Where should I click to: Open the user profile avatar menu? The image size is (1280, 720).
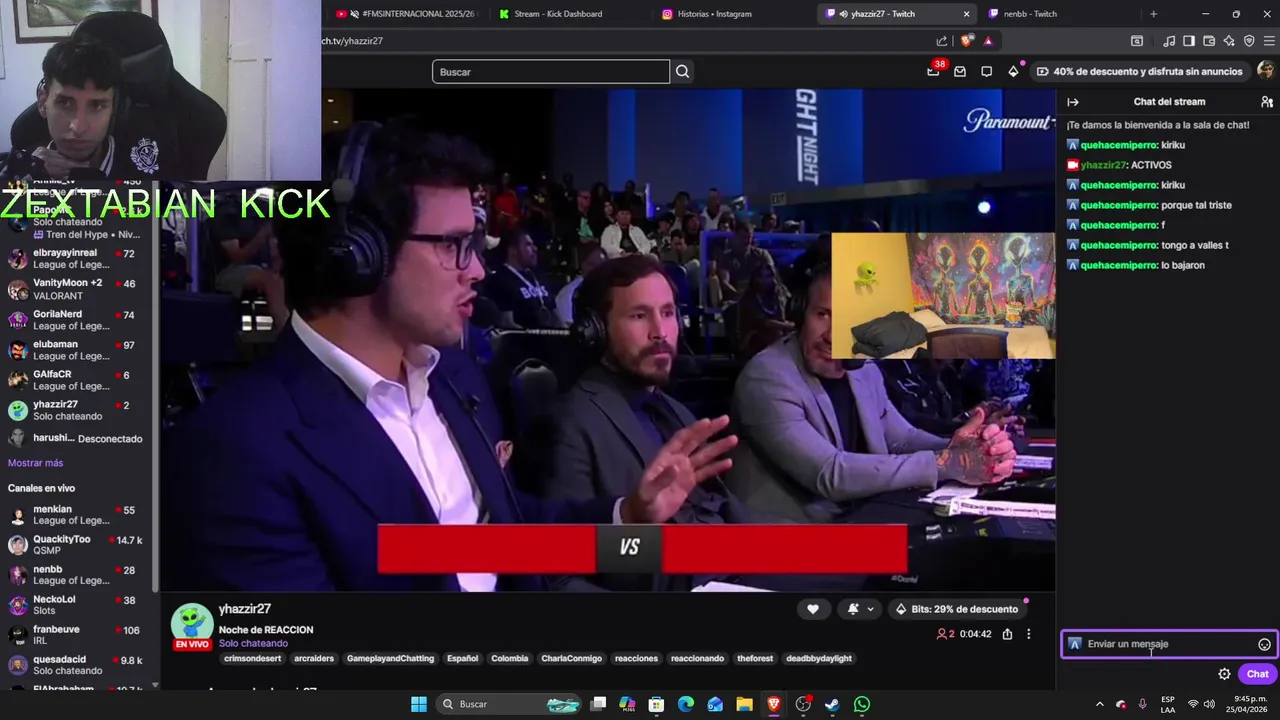(1265, 71)
